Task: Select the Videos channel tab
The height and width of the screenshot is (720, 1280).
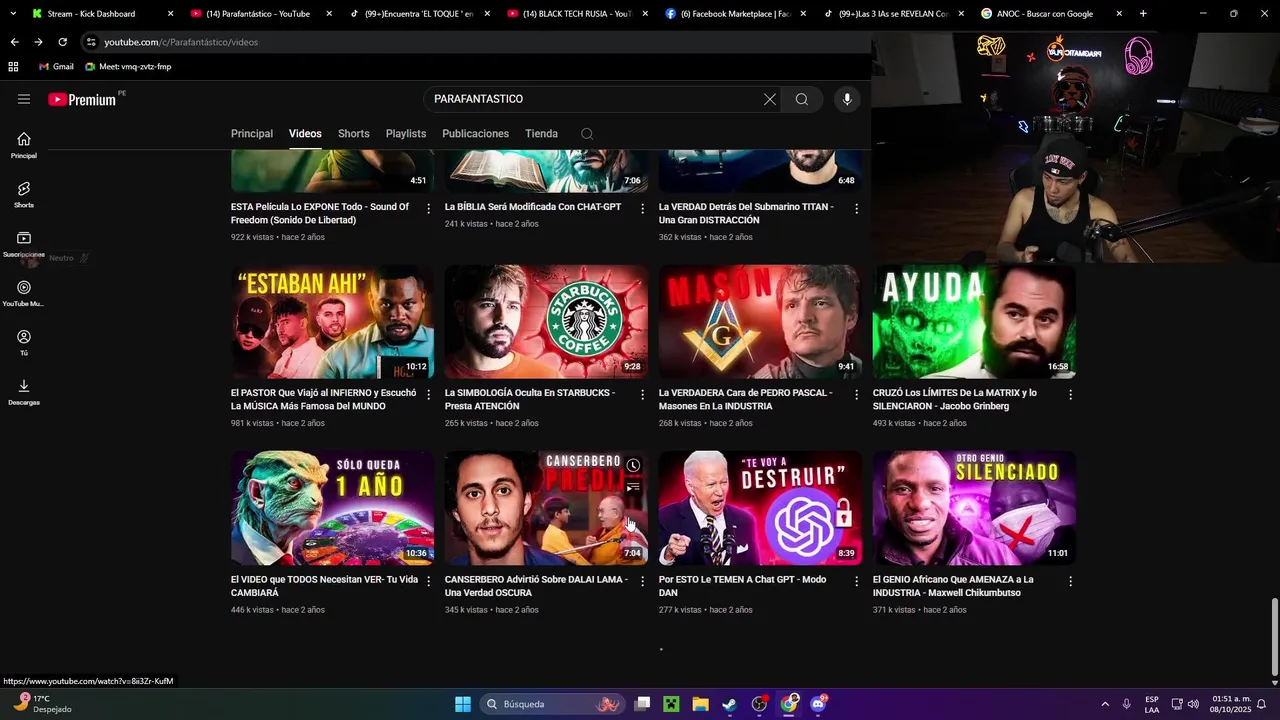Action: (305, 134)
